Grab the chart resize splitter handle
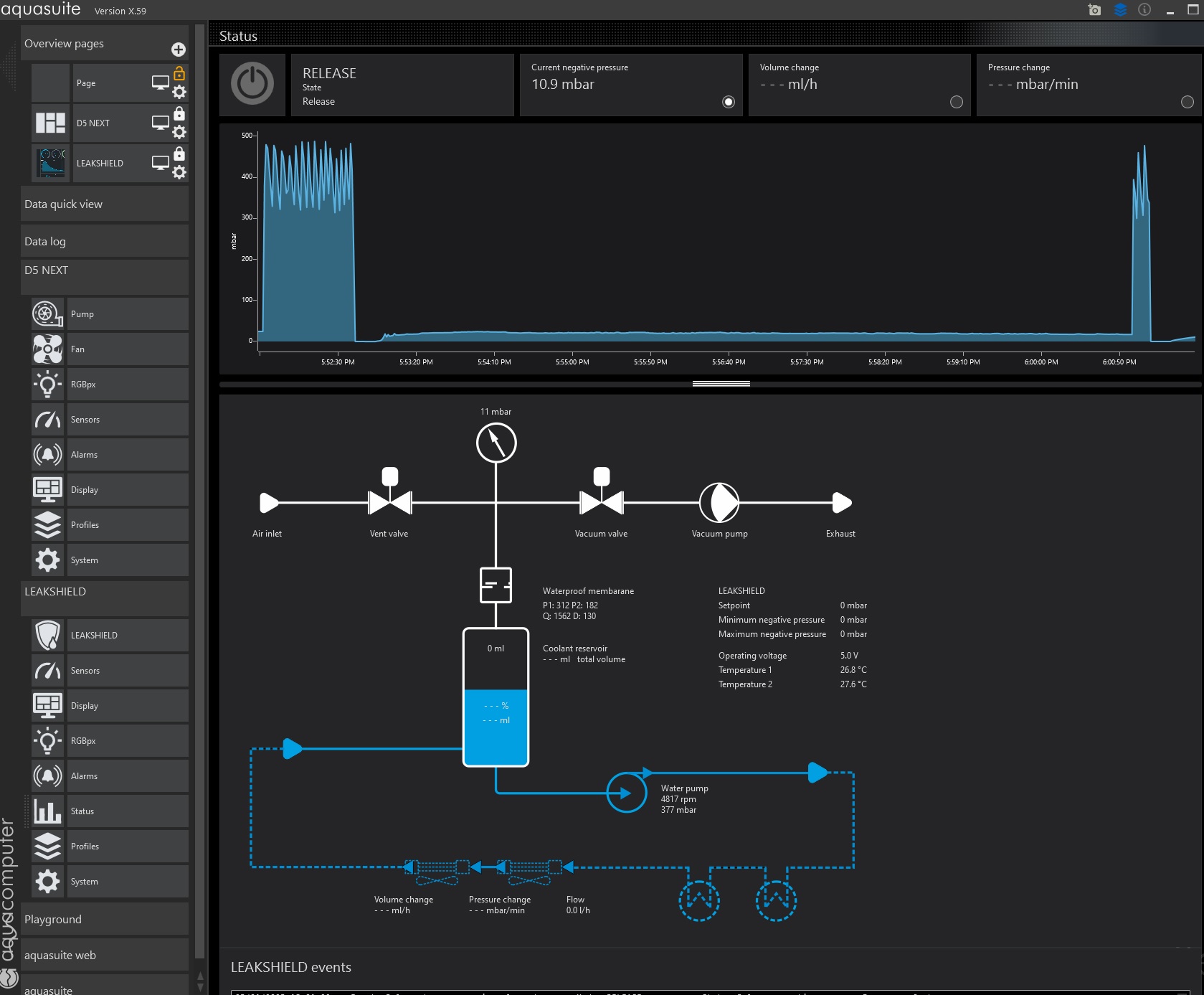Viewport: 1204px width, 995px height. pyautogui.click(x=721, y=384)
